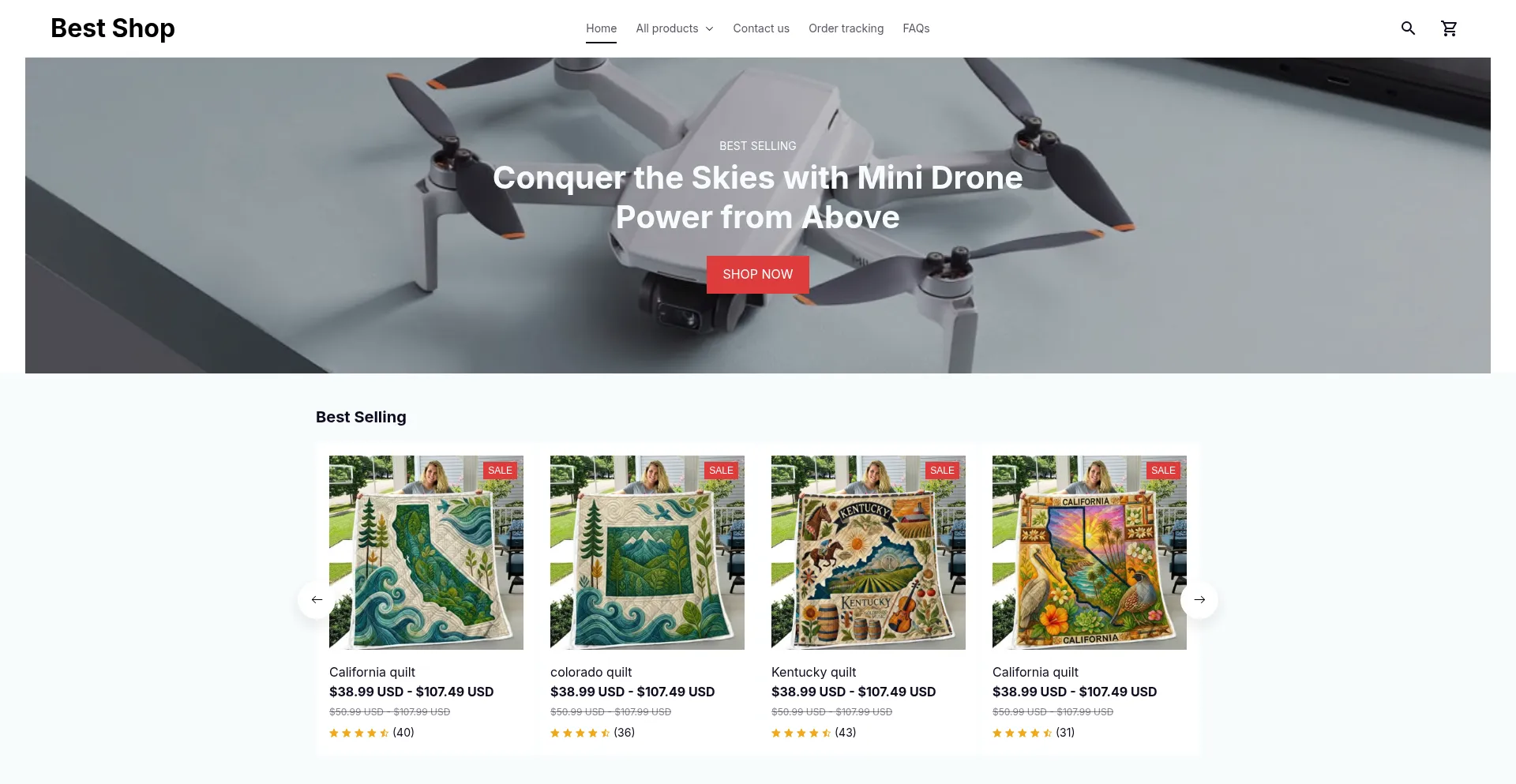Open the colorado quilt product image
1516x784 pixels.
point(647,553)
